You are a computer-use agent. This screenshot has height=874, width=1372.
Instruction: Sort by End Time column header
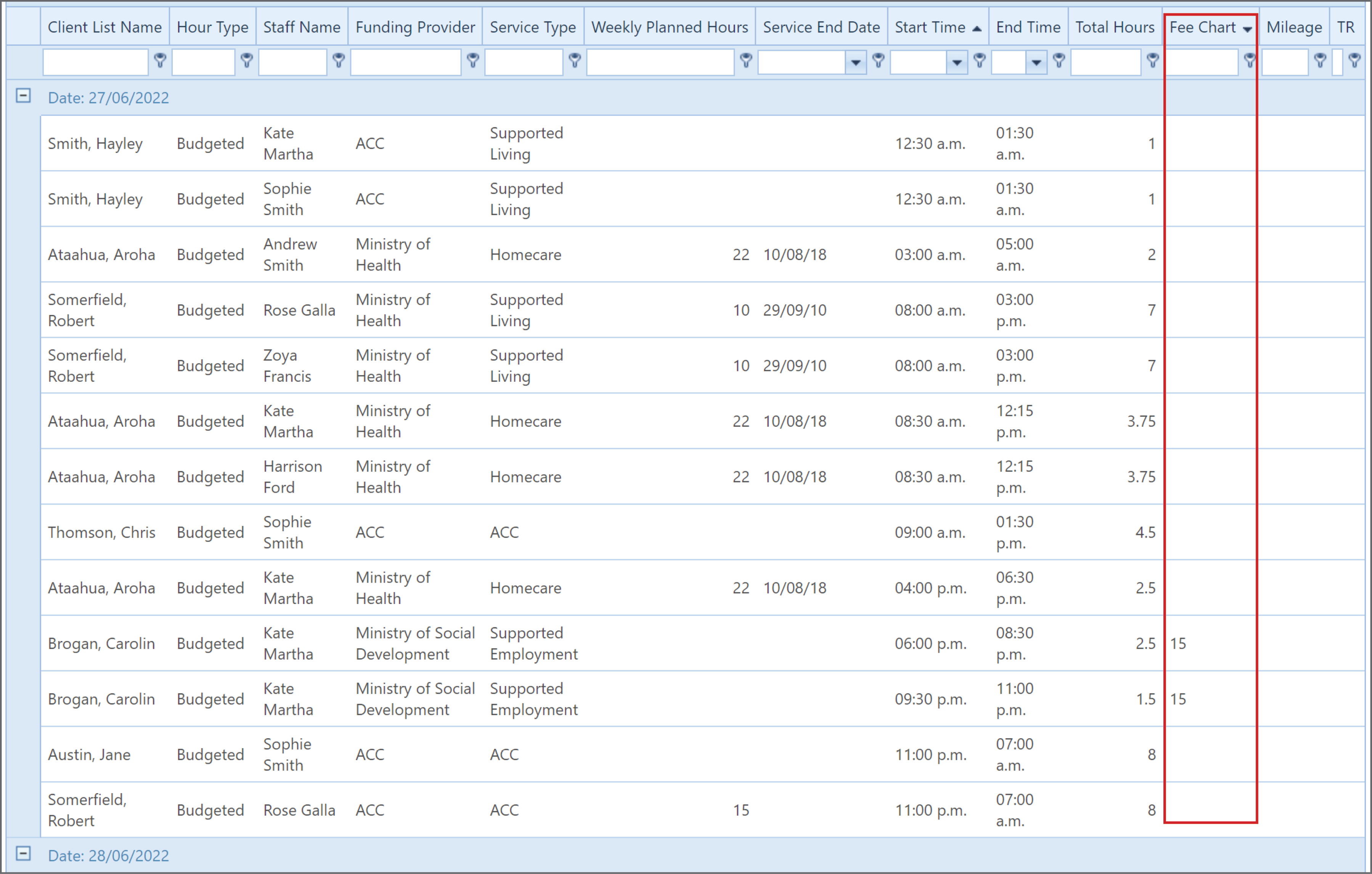click(1028, 27)
